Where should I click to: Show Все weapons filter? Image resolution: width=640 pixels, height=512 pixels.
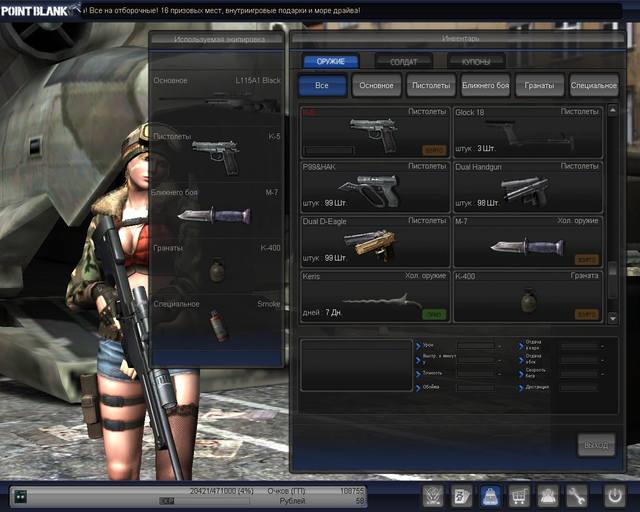pos(322,86)
